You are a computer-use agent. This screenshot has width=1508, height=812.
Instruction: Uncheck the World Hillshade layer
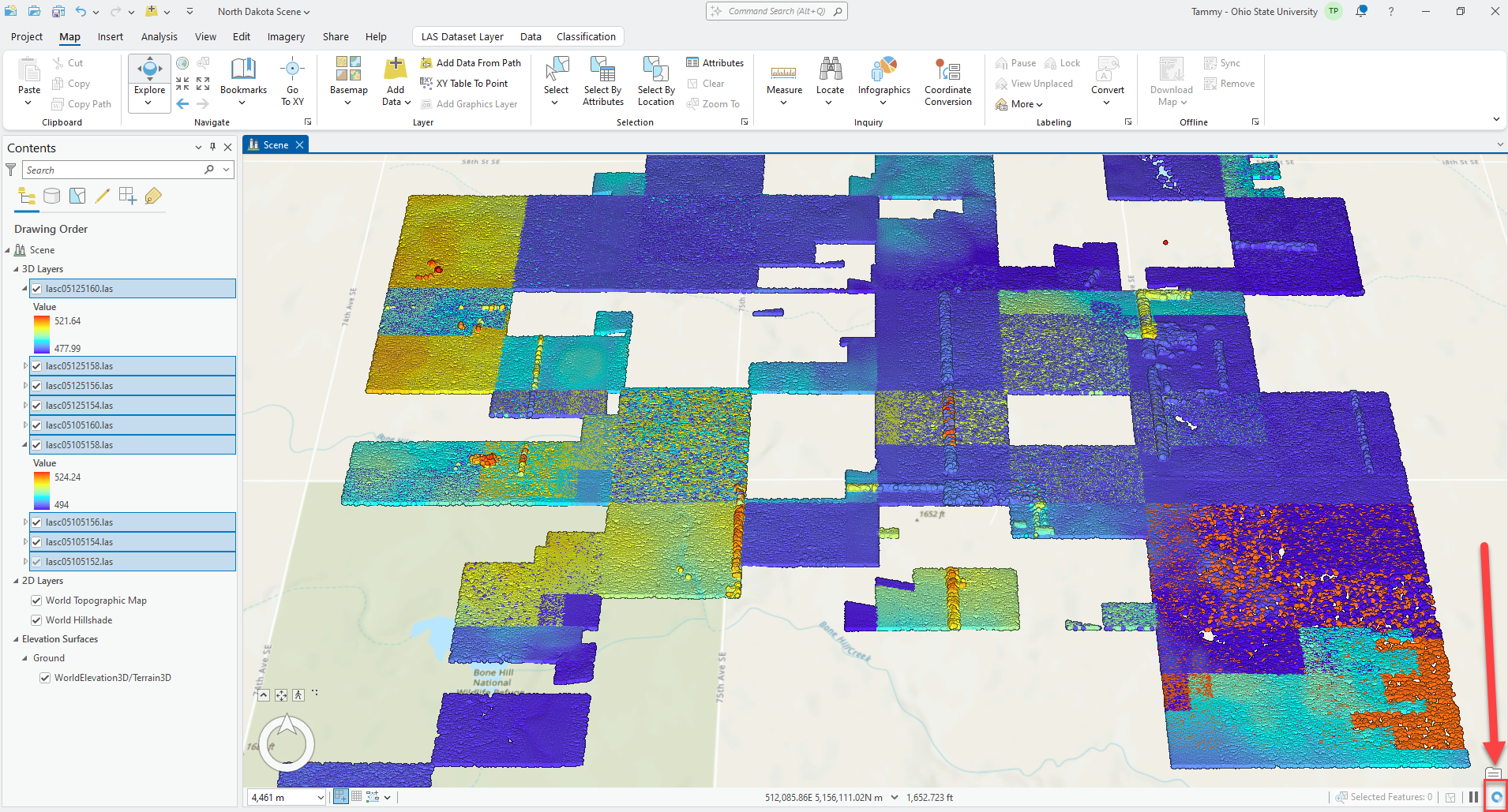(x=36, y=620)
